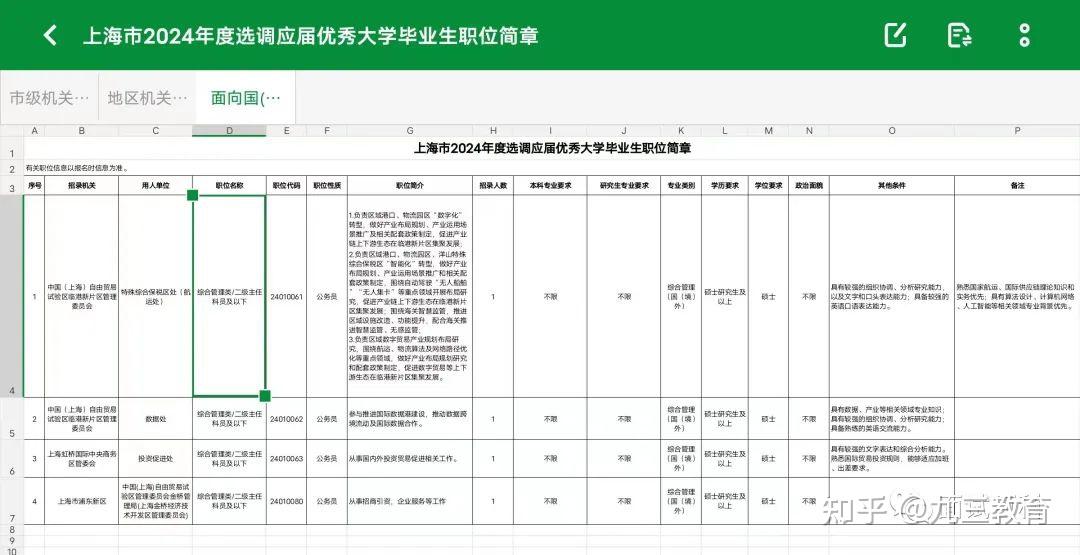1080x555 pixels.
Task: Click the bottom-right selection handle of the highlighted cell
Action: click(265, 396)
